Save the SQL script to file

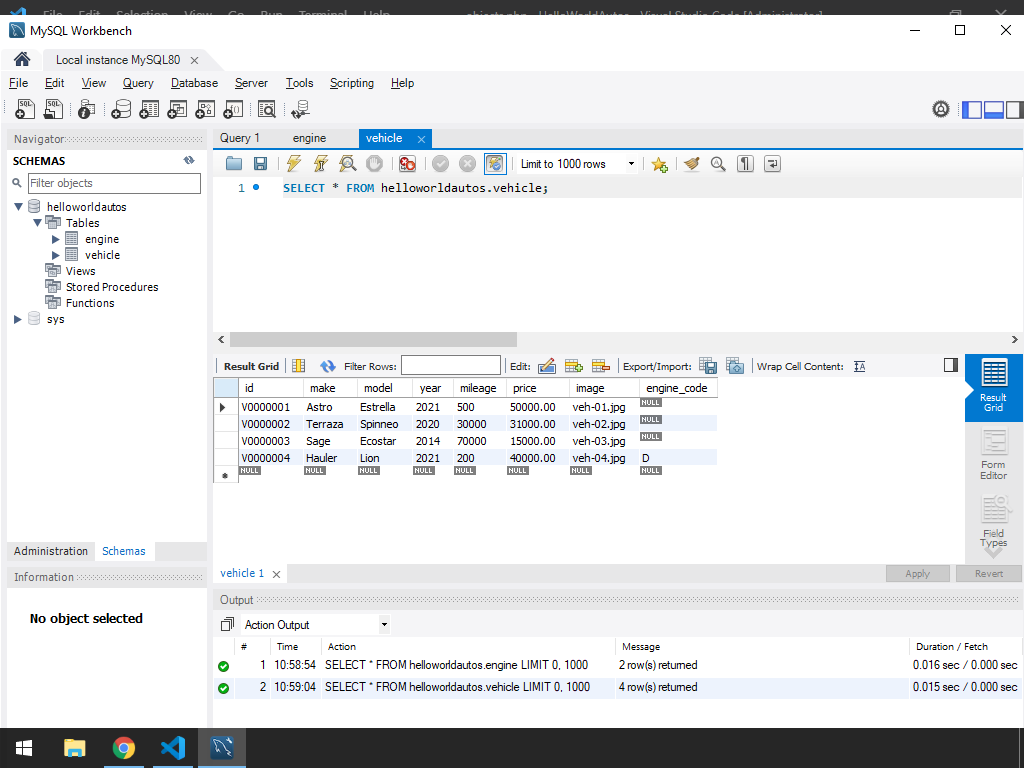coord(260,164)
